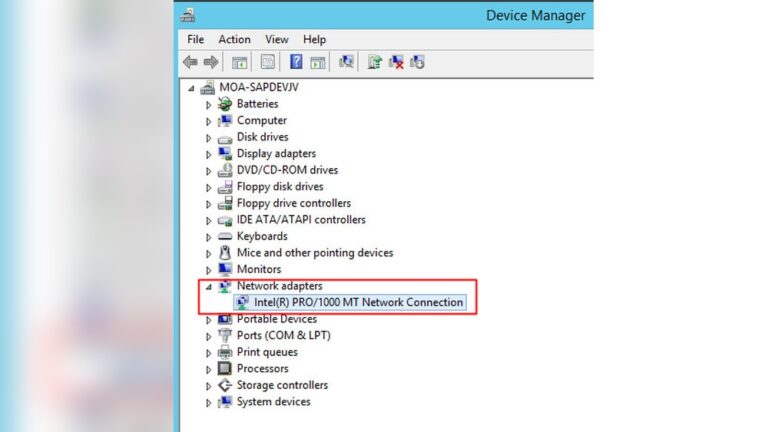The height and width of the screenshot is (432, 768).
Task: Click the Floppy drive controllers icon
Action: [225, 203]
